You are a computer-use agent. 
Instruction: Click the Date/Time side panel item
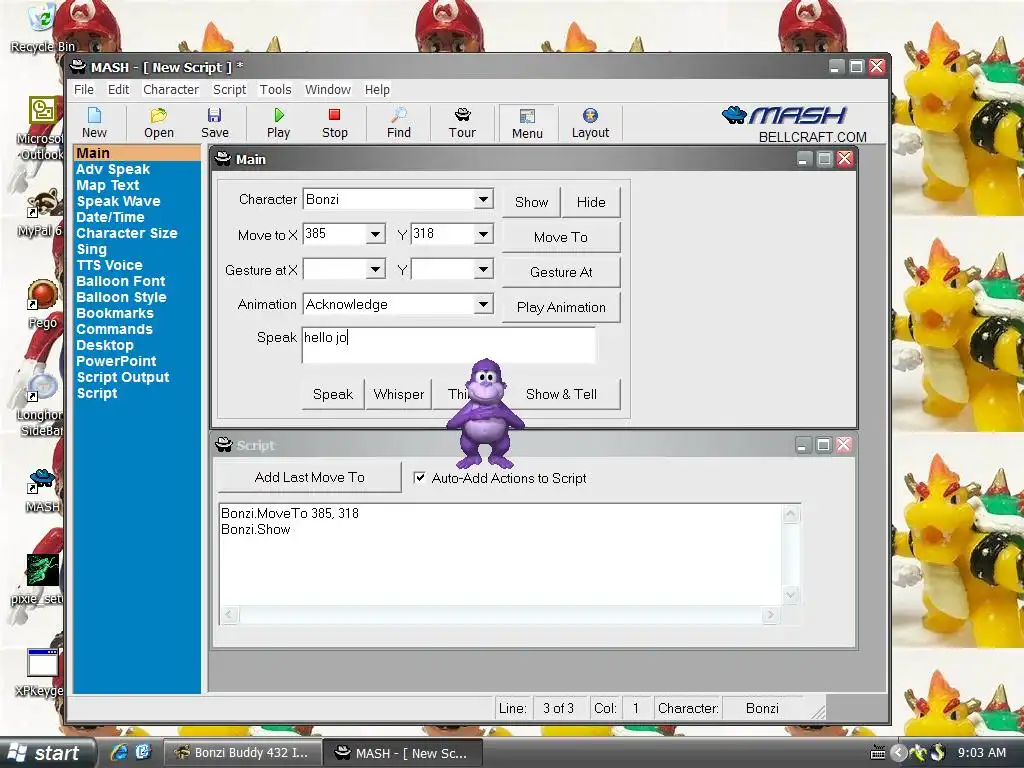[x=110, y=217]
